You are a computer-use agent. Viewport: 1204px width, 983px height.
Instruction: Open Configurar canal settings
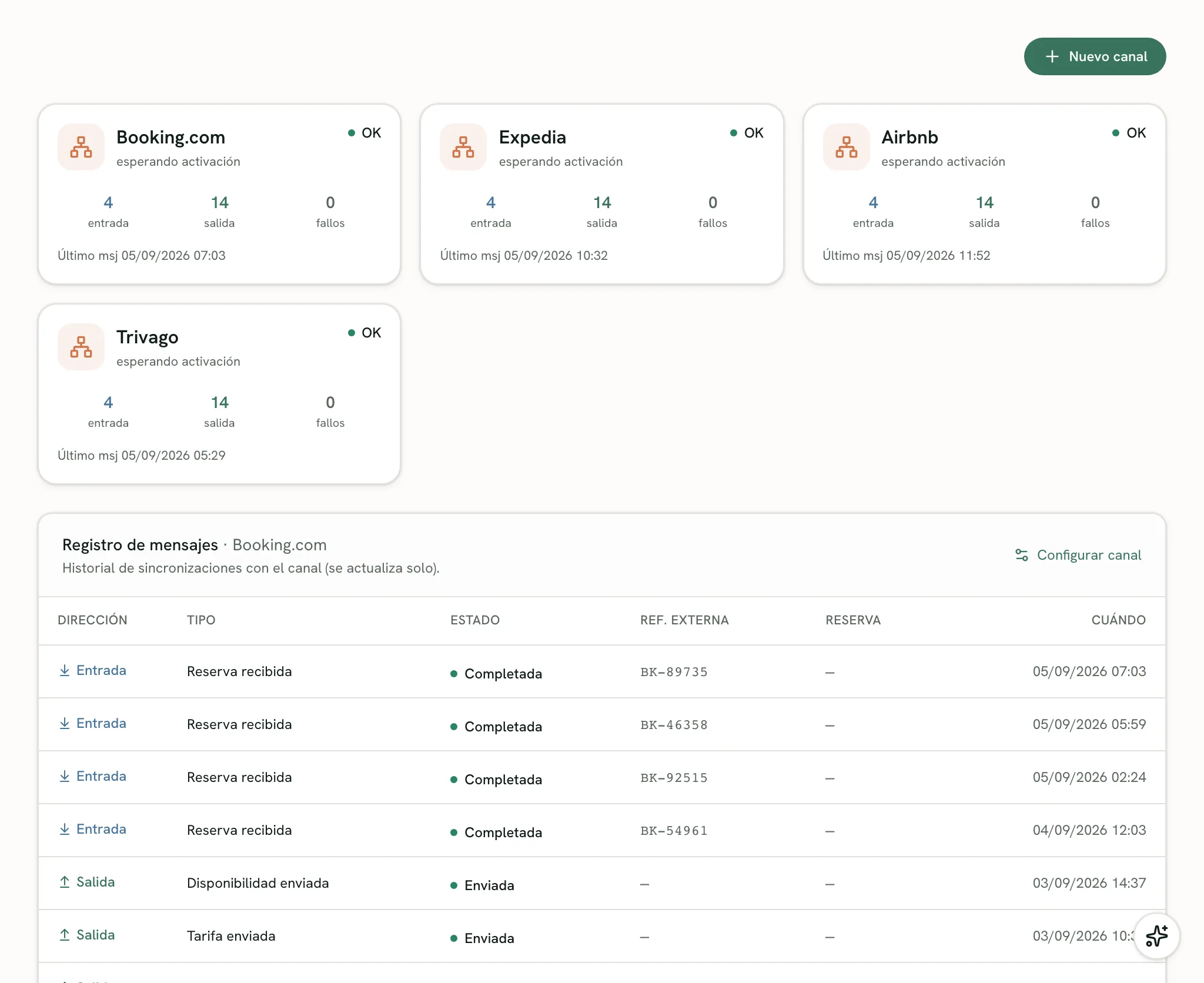1078,555
